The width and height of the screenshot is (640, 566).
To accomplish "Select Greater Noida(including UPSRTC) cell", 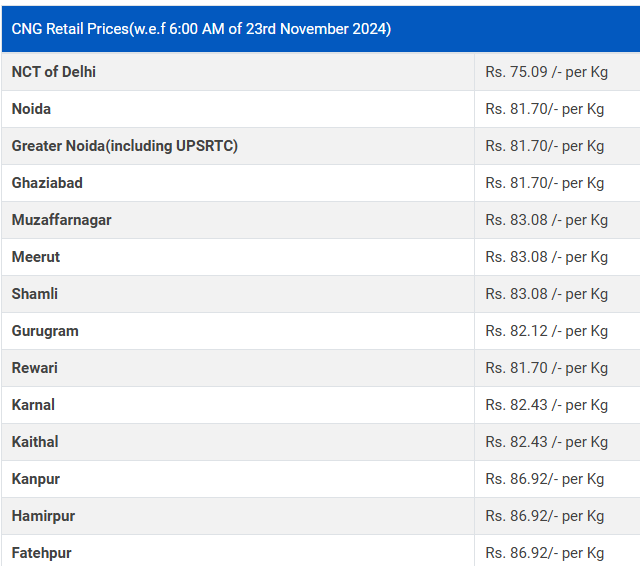I will [125, 146].
